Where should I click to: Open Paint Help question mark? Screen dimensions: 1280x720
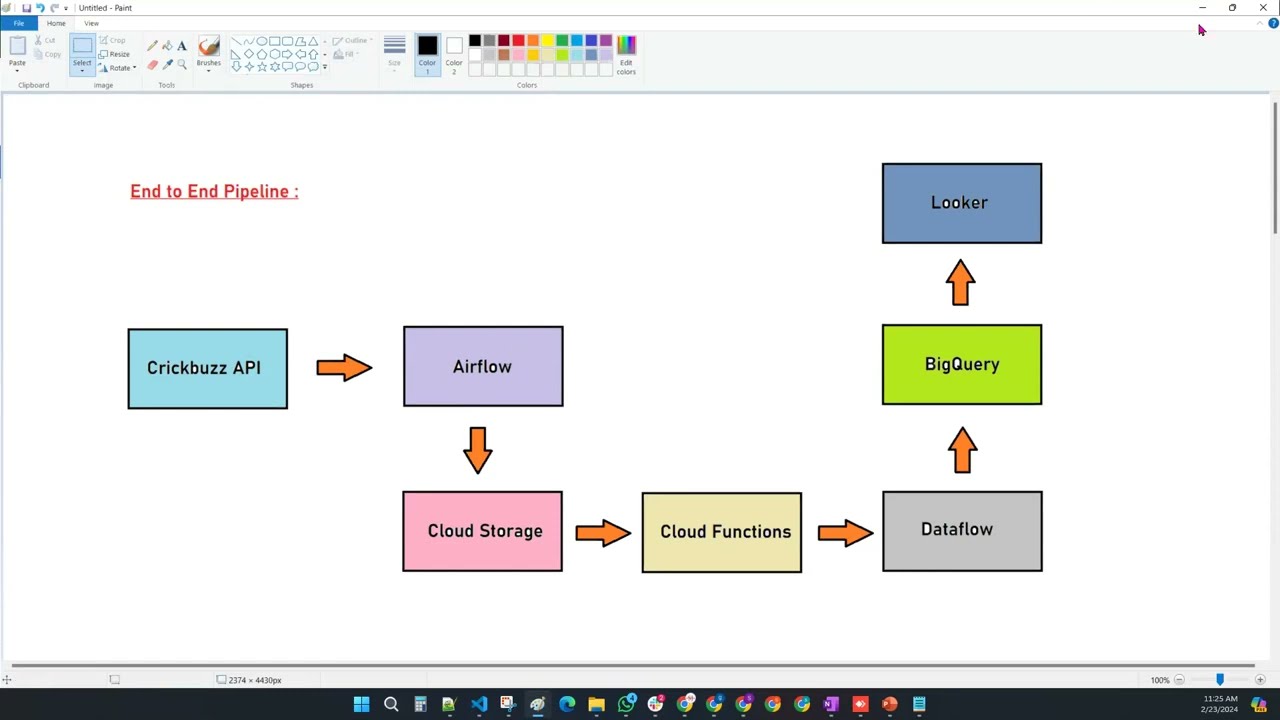[1273, 23]
